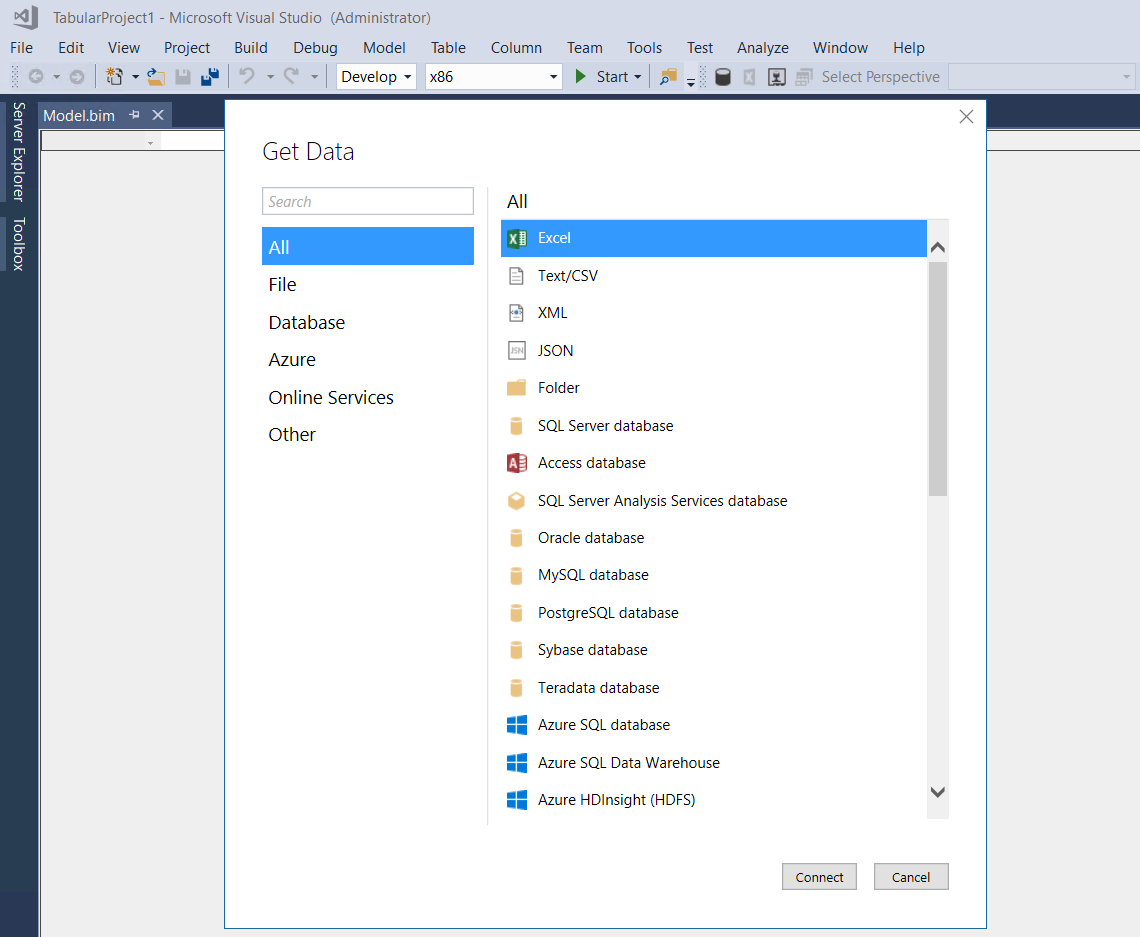Select the Azure SQL database source
1140x937 pixels.
click(x=713, y=725)
